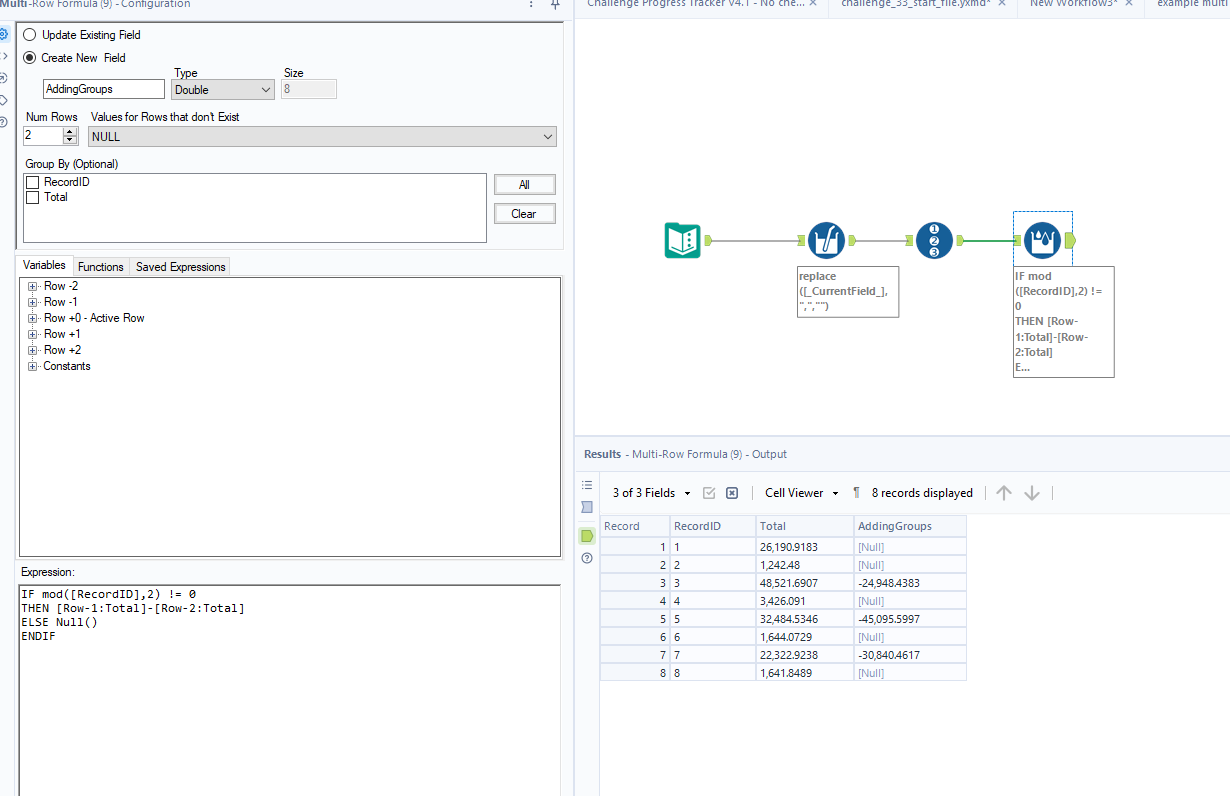Check Total in the Group By list
This screenshot has height=796, width=1230.
pos(33,196)
